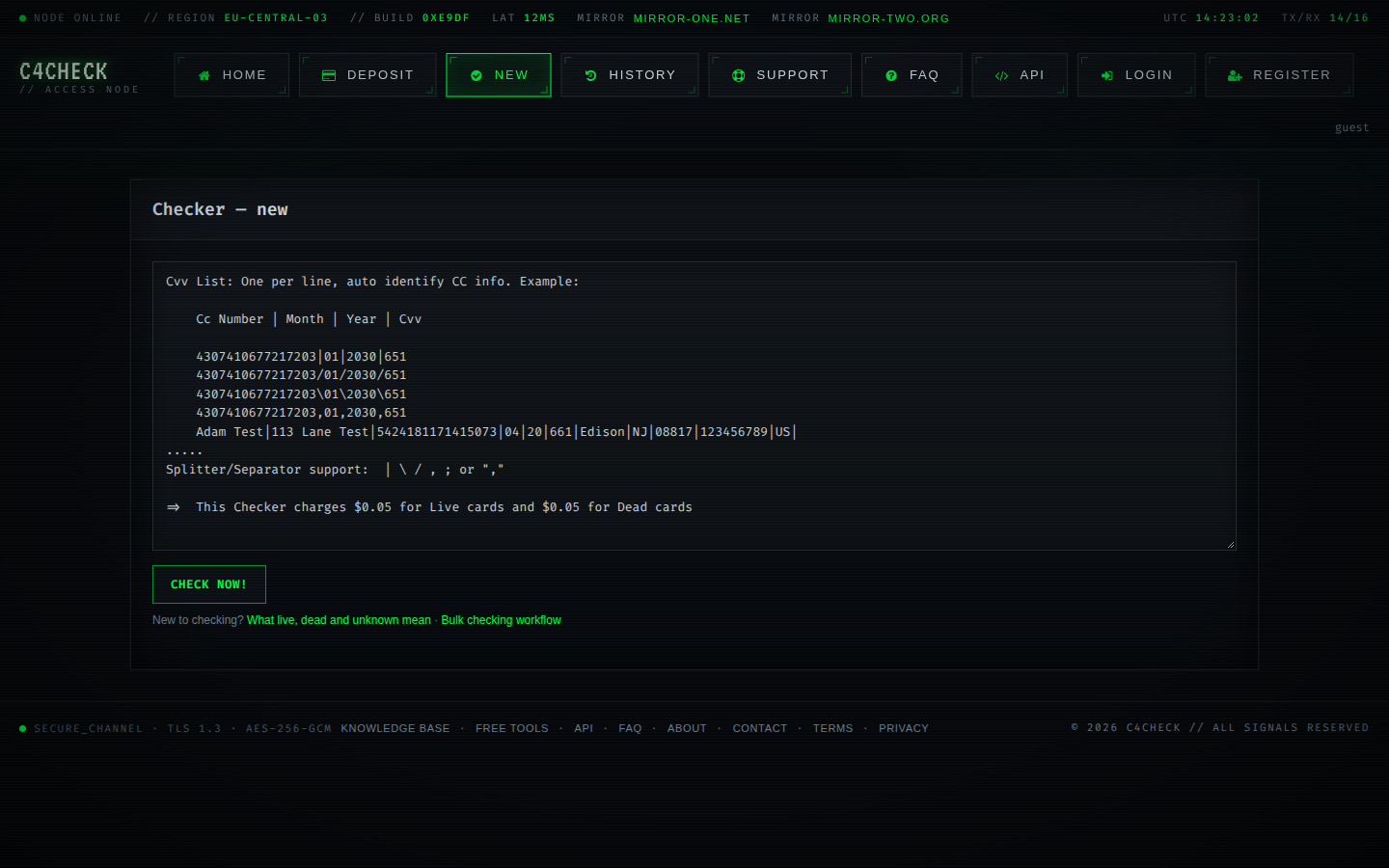
Task: Click the AES-256-GCM footer text
Action: coord(288,728)
